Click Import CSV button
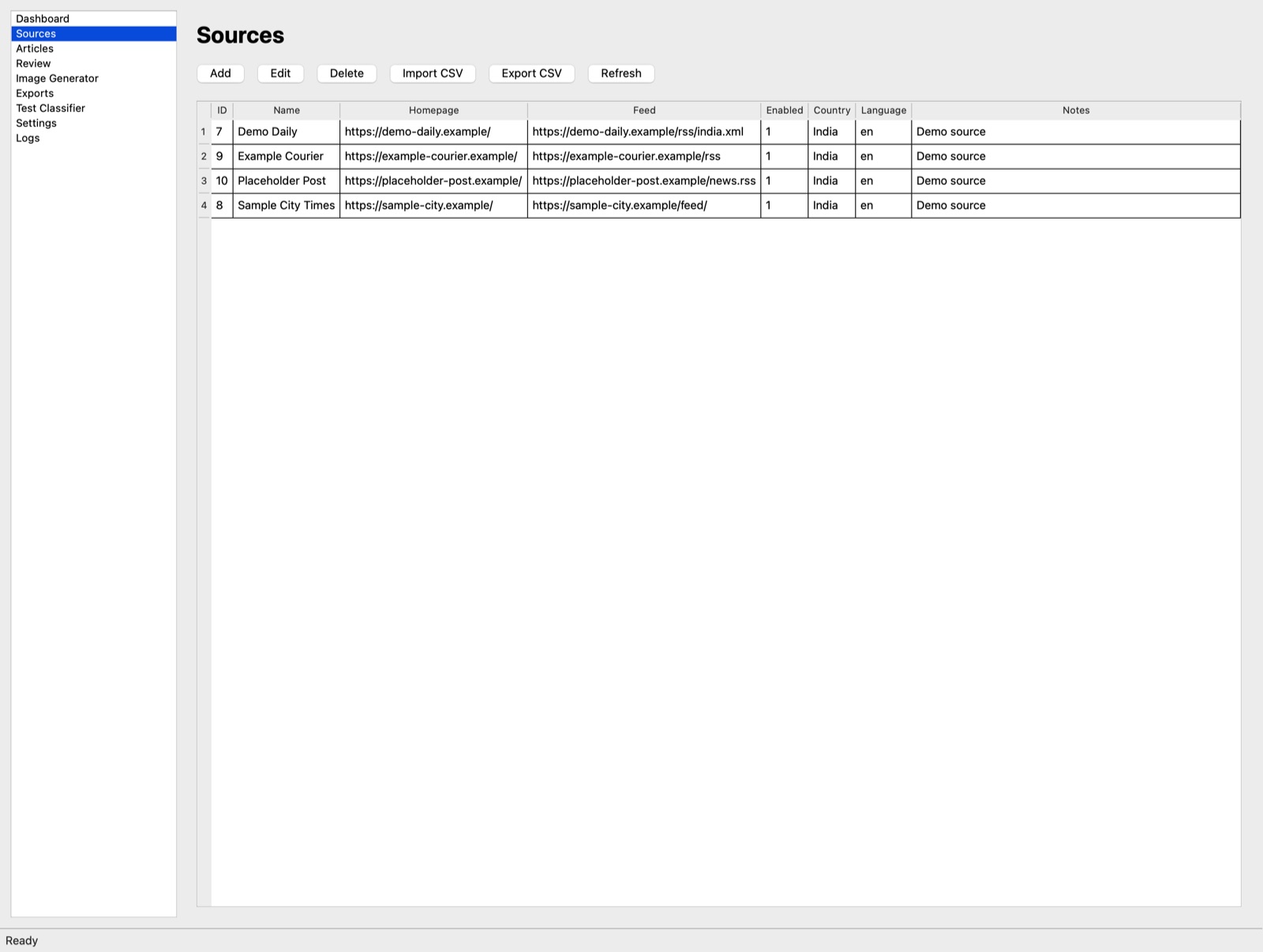This screenshot has height=952, width=1263. (x=433, y=73)
